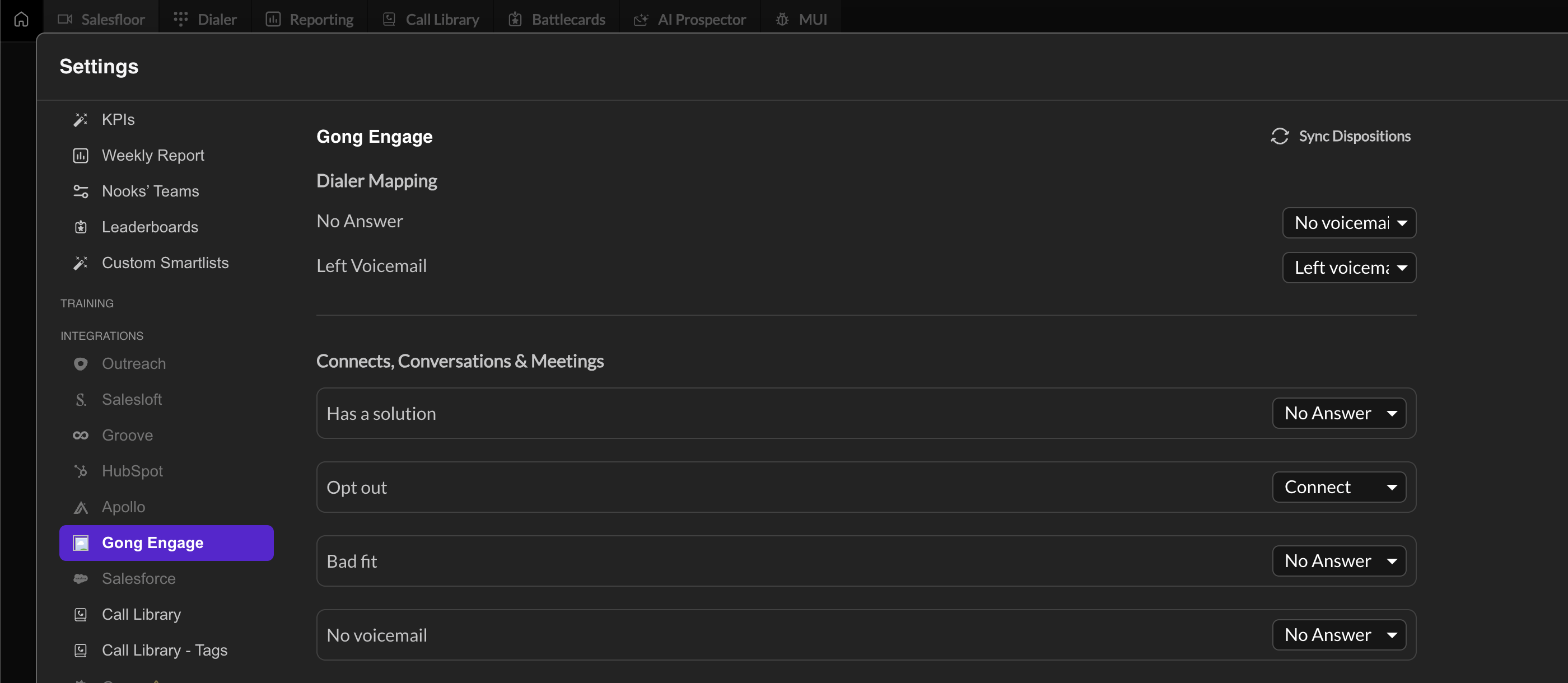Click the Call Library sidebar icon
The height and width of the screenshot is (683, 1568).
80,615
